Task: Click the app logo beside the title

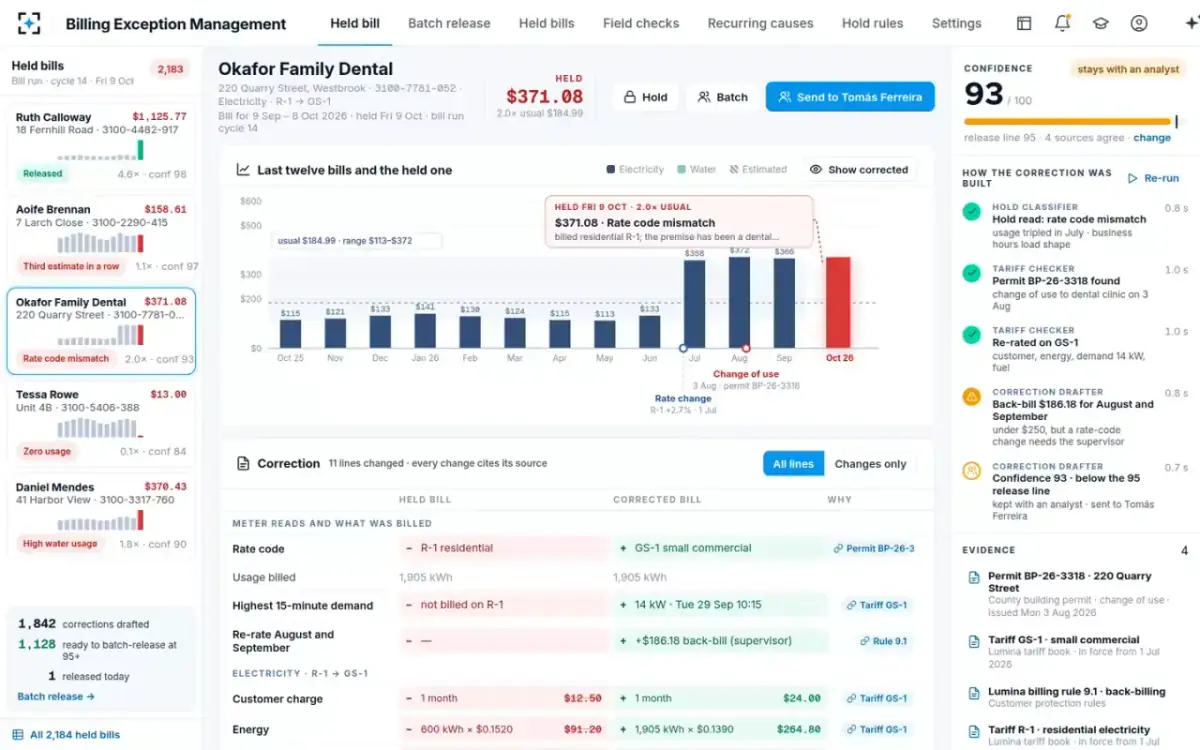Action: pyautogui.click(x=29, y=23)
